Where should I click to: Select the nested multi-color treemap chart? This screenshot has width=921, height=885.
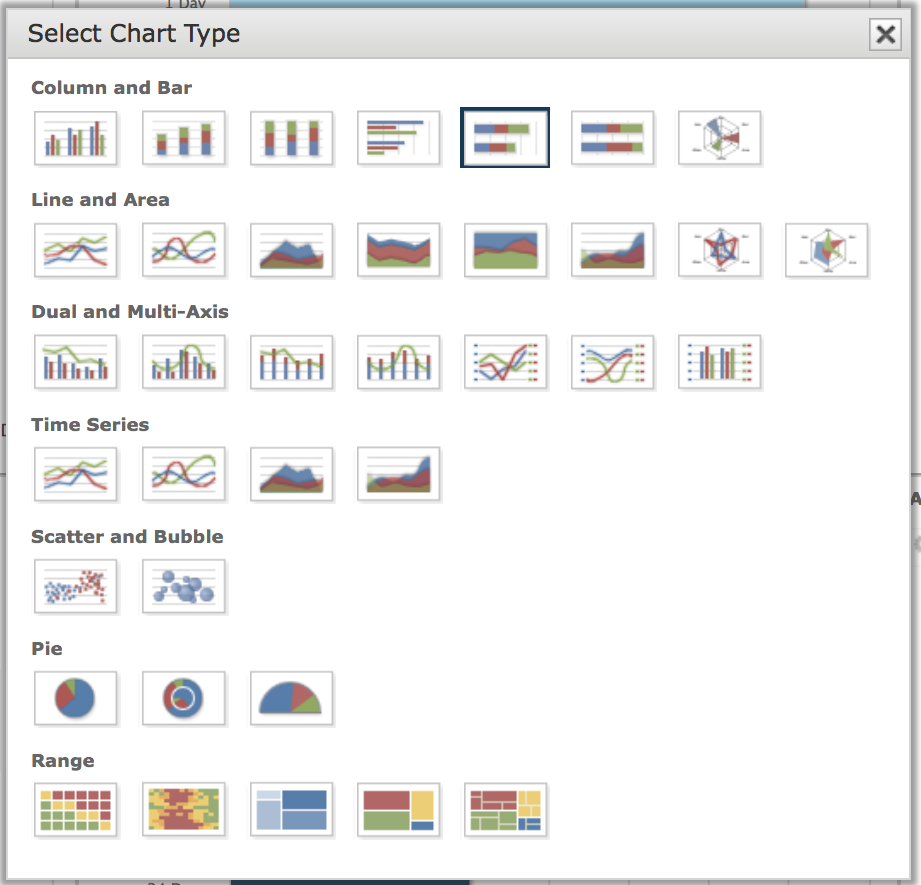505,810
